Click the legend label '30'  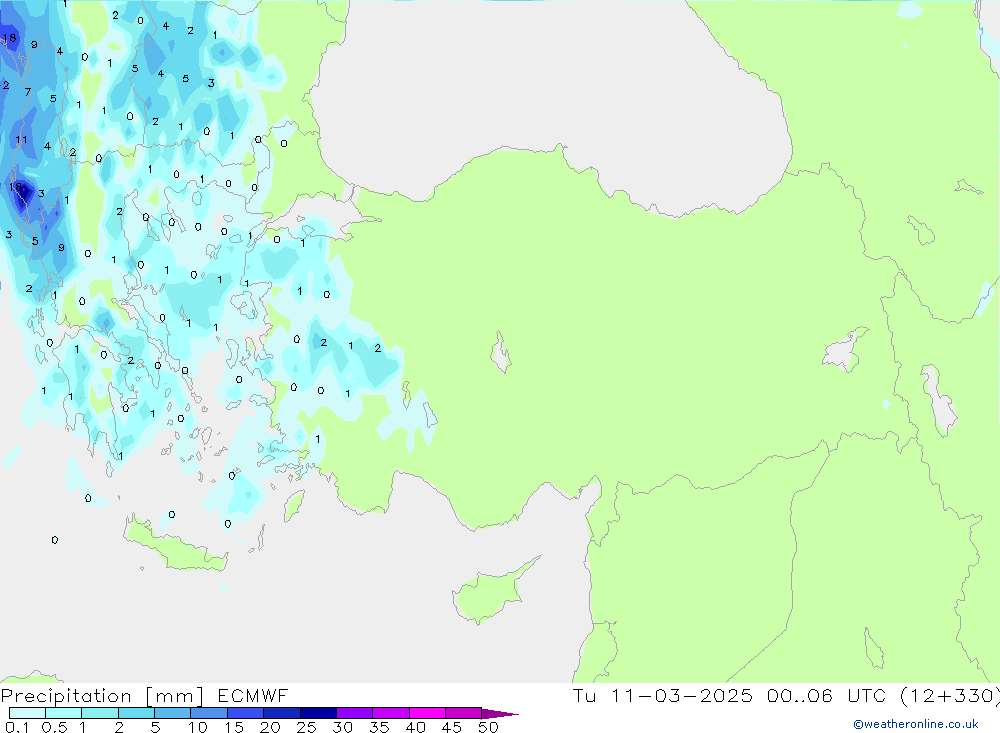pos(343,727)
